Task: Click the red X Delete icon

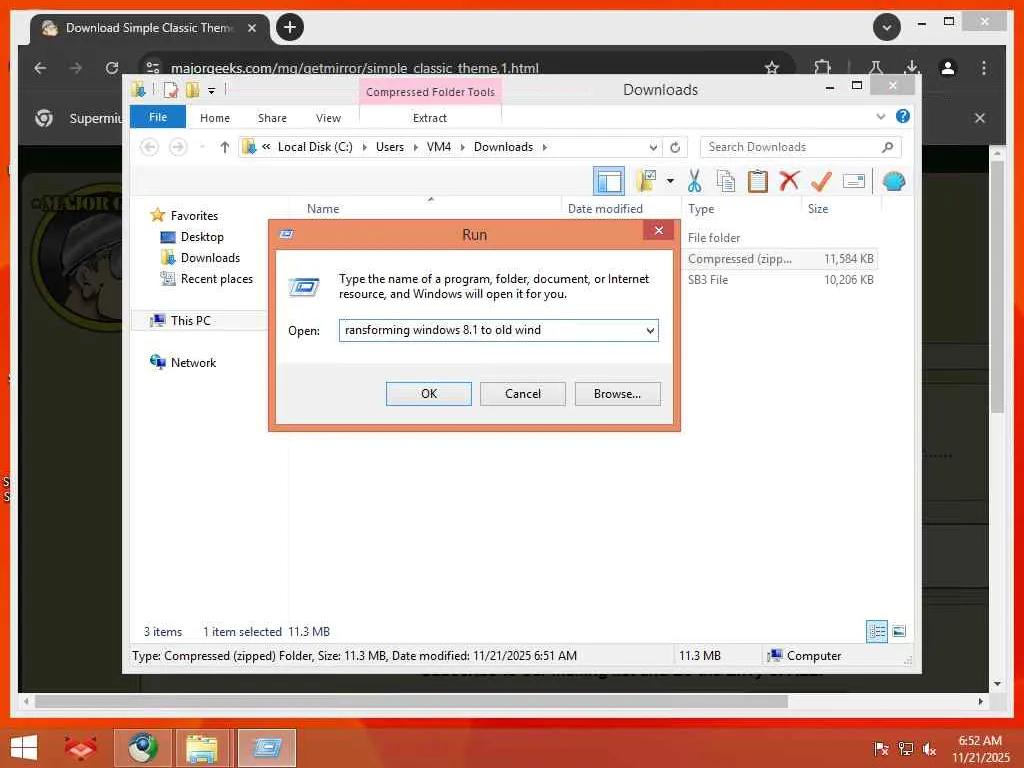Action: (789, 180)
